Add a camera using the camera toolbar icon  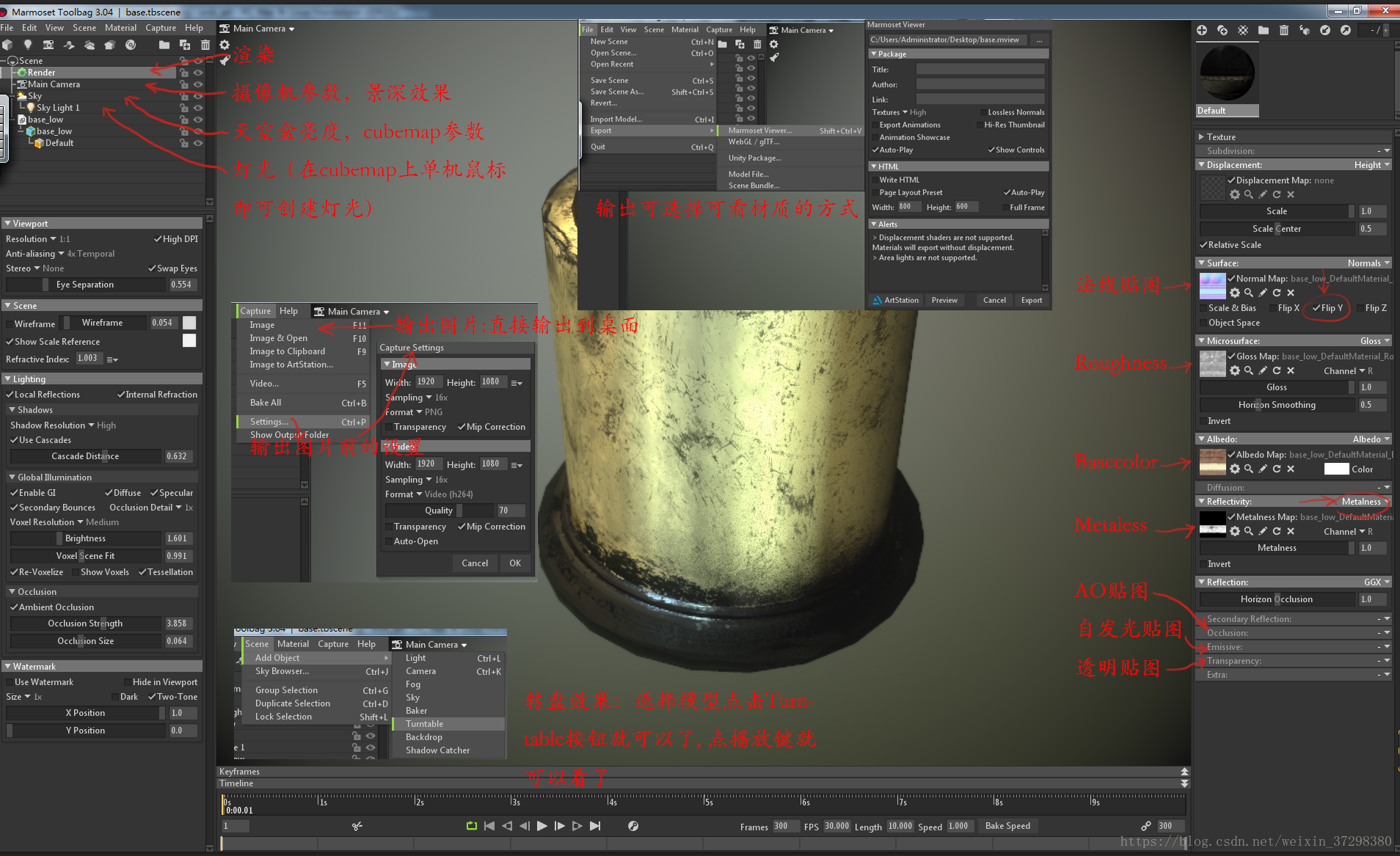point(48,45)
